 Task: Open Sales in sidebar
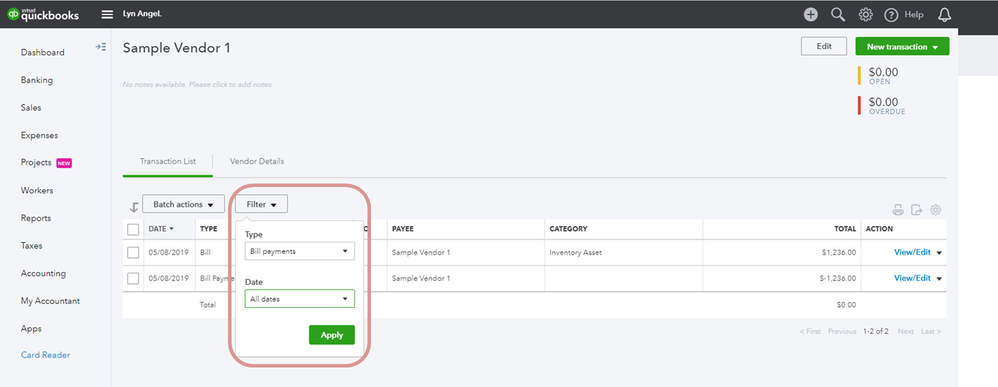pyautogui.click(x=31, y=108)
